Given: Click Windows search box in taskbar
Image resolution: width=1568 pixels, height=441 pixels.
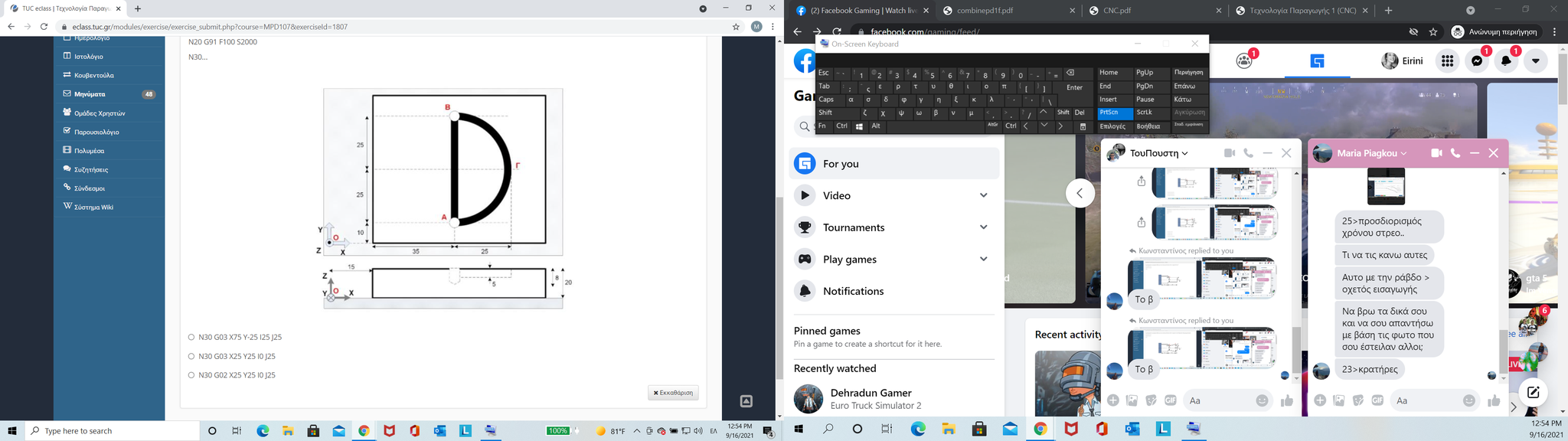Looking at the screenshot, I should click(112, 431).
